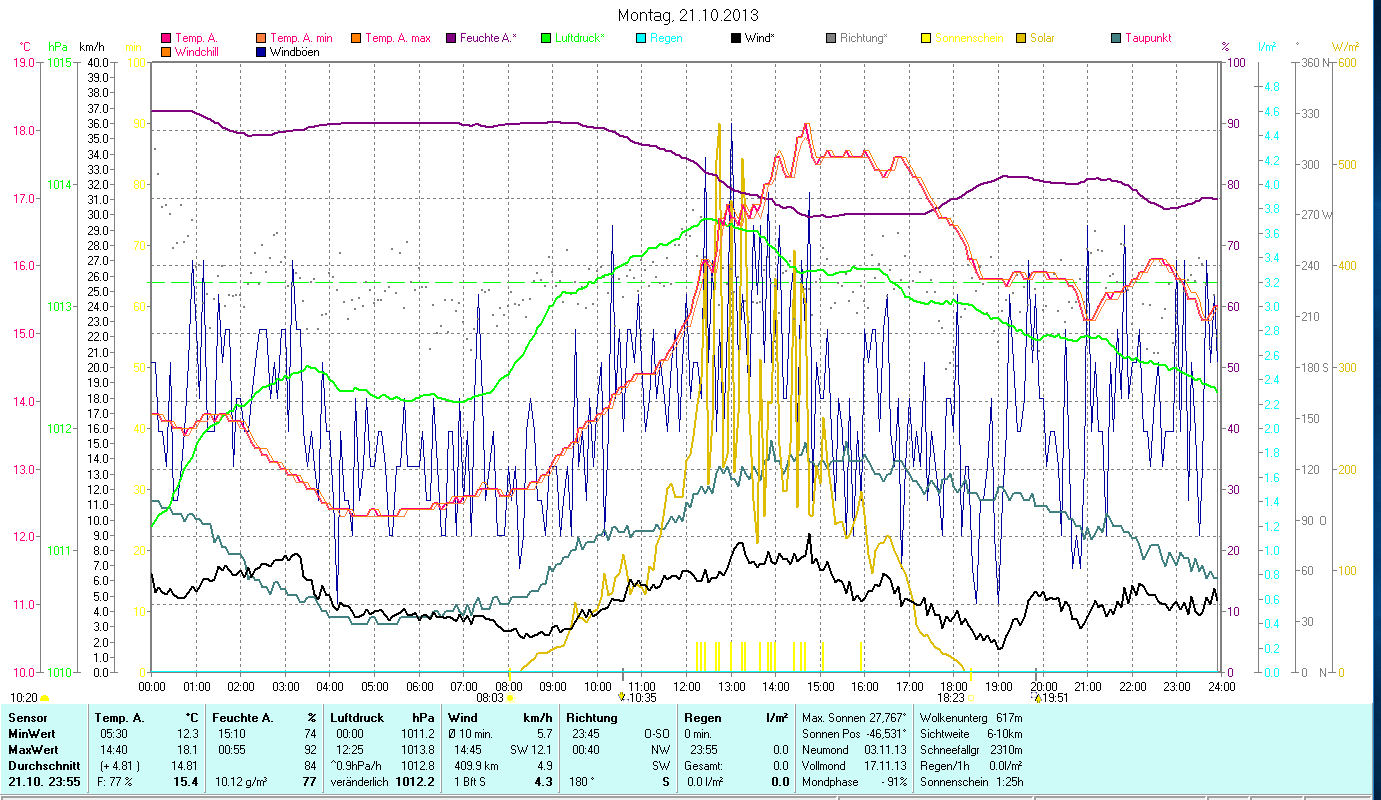Select the 'Temp. A. min' legend label

pyautogui.click(x=301, y=38)
